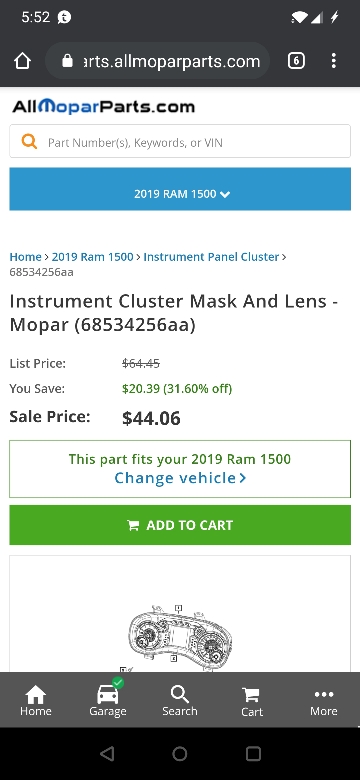The image size is (360, 780).
Task: Open Instrument Panel Cluster breadcrumb
Action: point(211,257)
